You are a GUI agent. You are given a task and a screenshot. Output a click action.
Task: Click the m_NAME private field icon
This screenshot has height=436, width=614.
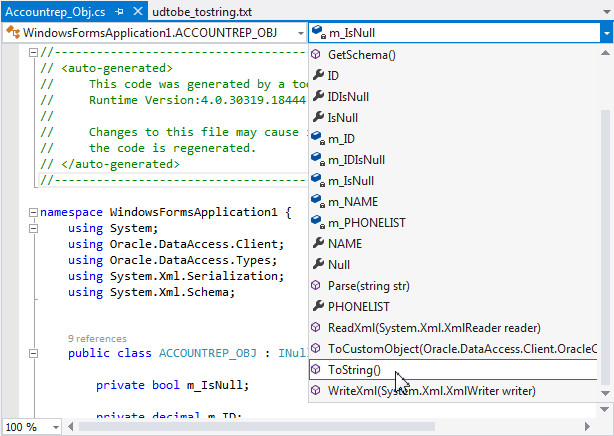[318, 201]
